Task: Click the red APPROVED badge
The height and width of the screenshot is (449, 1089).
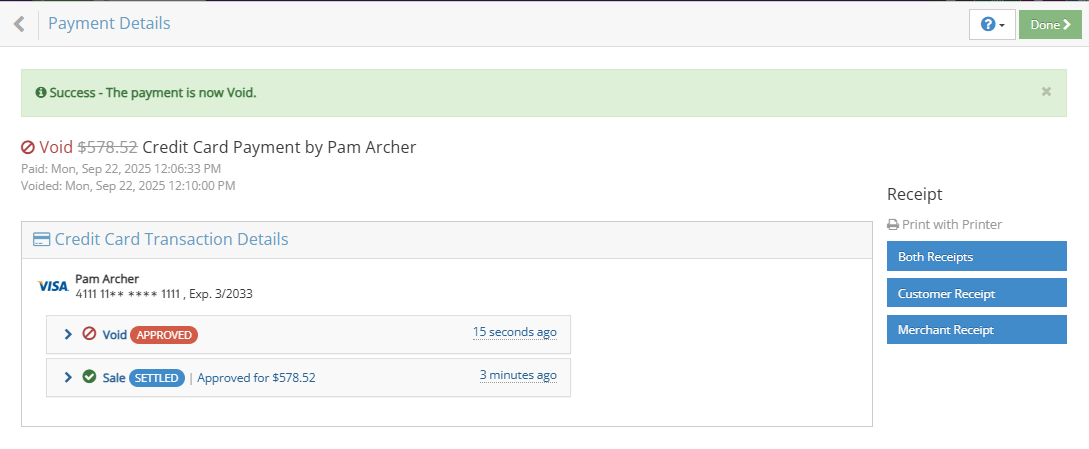Action: (164, 335)
